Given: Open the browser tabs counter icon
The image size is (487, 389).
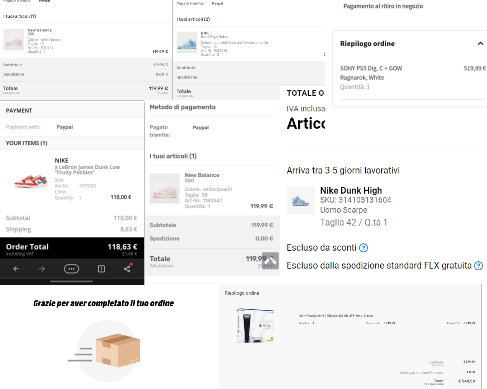Looking at the screenshot, I should pos(101,269).
